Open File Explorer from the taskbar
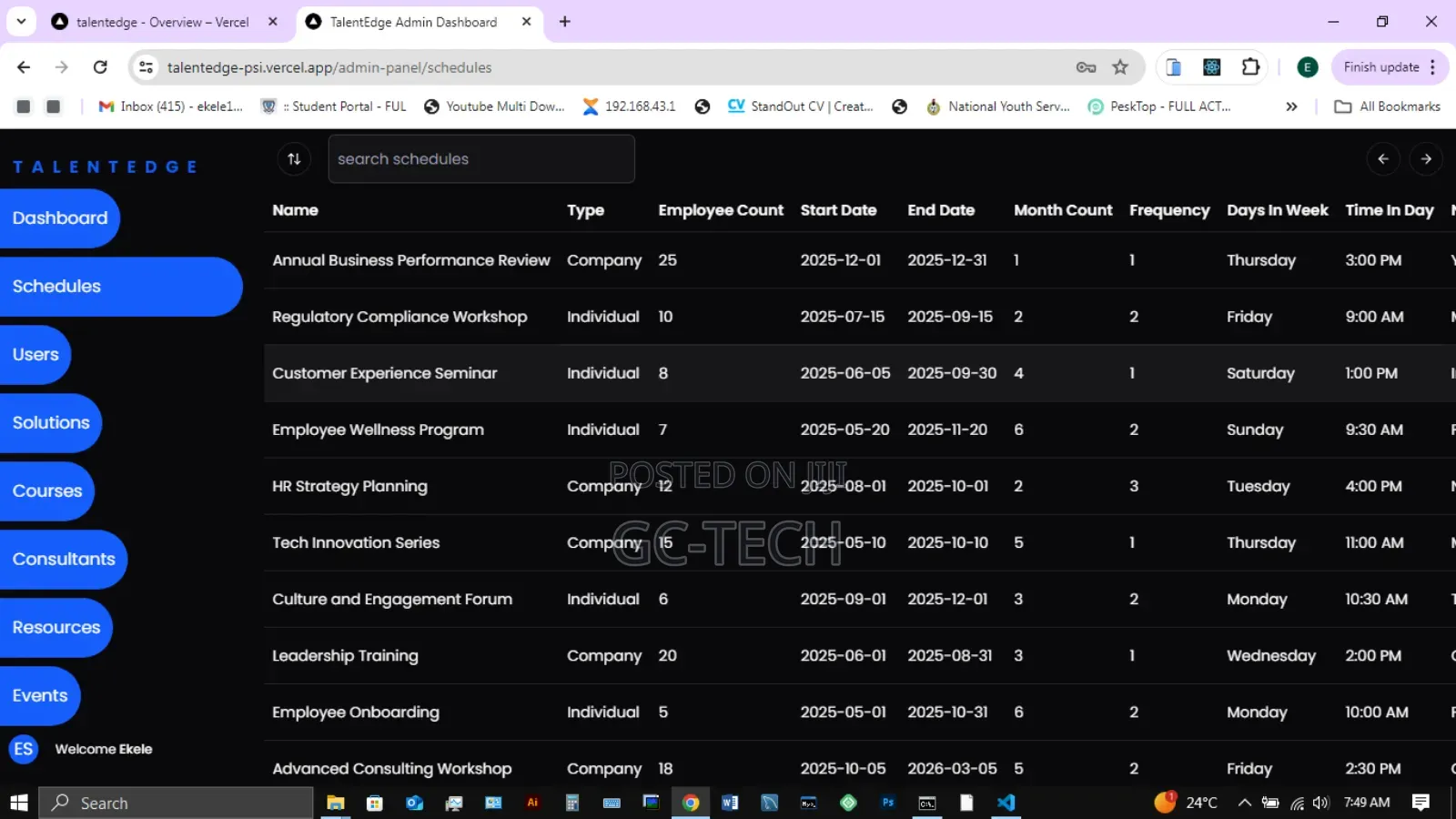The image size is (1456, 819). tap(336, 803)
